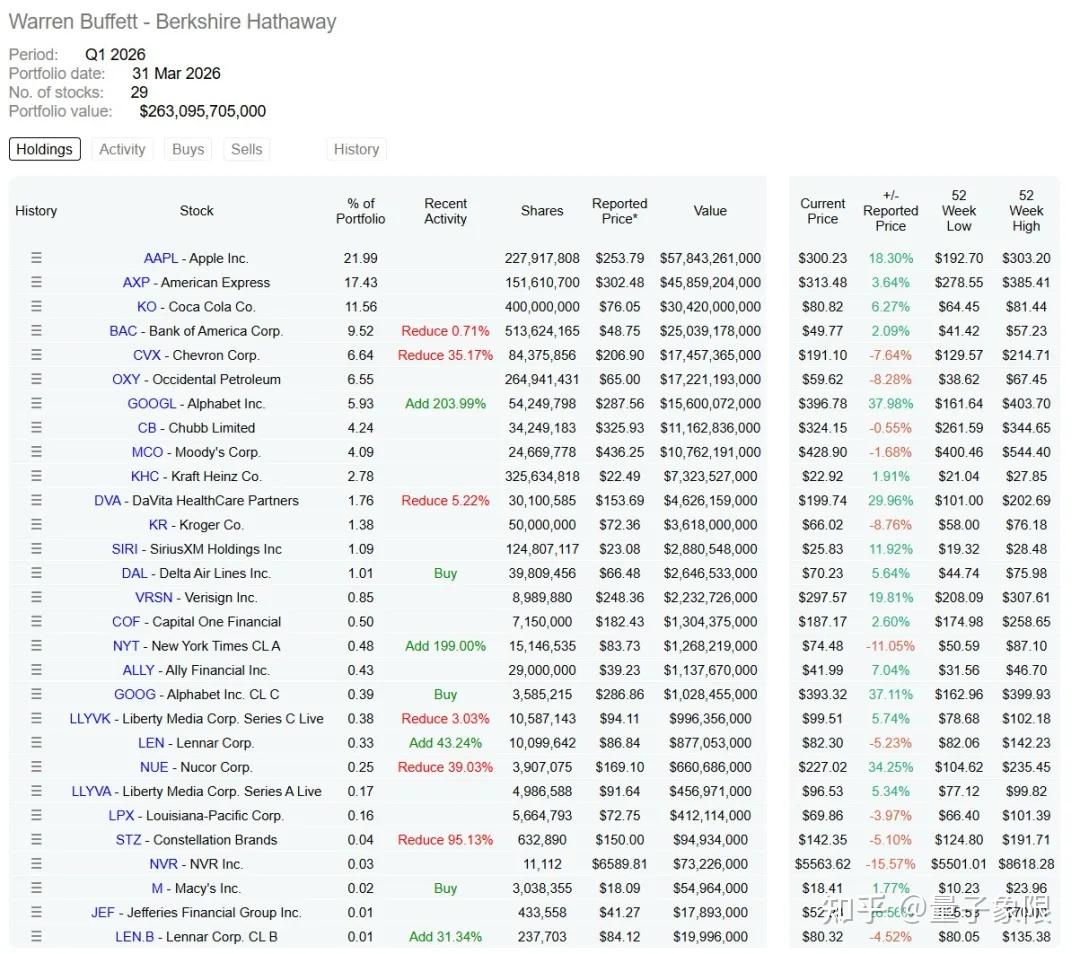Switch to the Activity tab
The image size is (1080, 954).
(122, 149)
